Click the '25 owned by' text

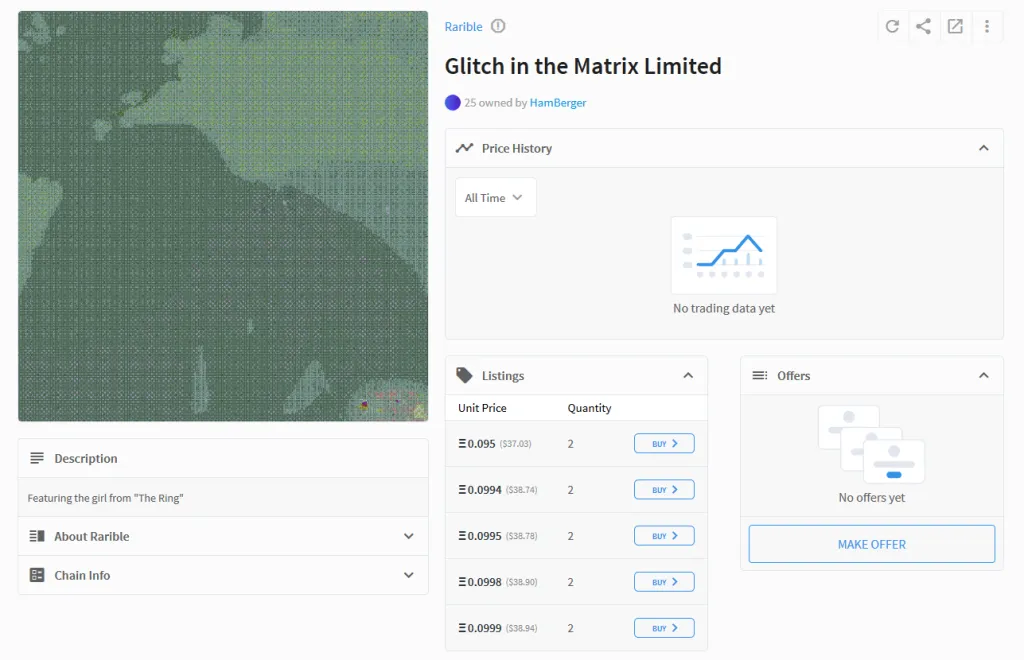pos(496,102)
